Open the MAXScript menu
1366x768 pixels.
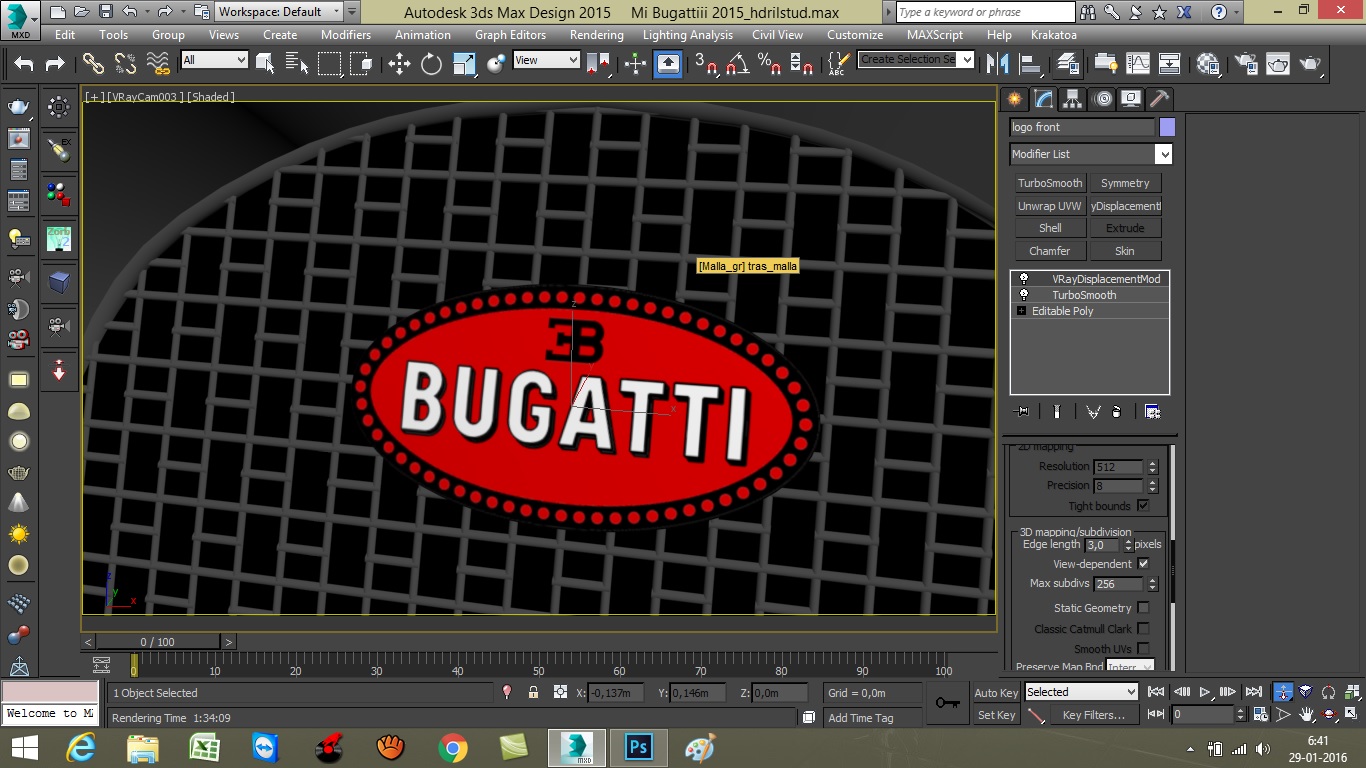coord(935,34)
